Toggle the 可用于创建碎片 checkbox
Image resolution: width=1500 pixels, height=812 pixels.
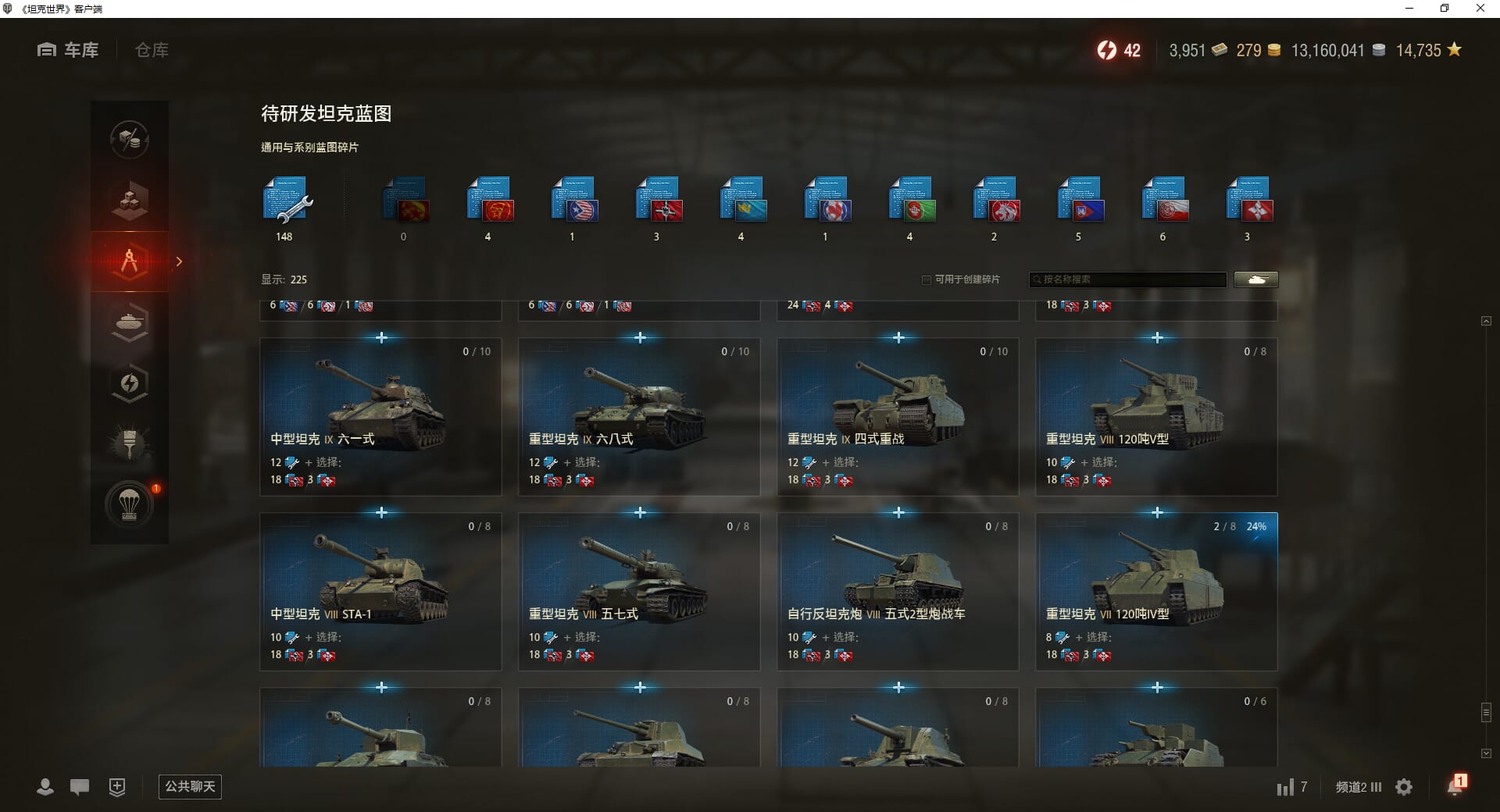[x=927, y=280]
